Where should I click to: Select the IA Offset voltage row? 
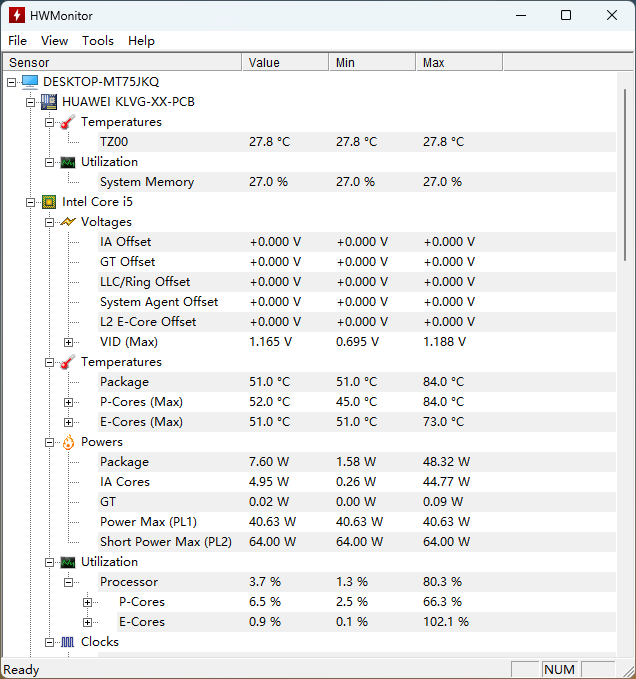pos(357,242)
